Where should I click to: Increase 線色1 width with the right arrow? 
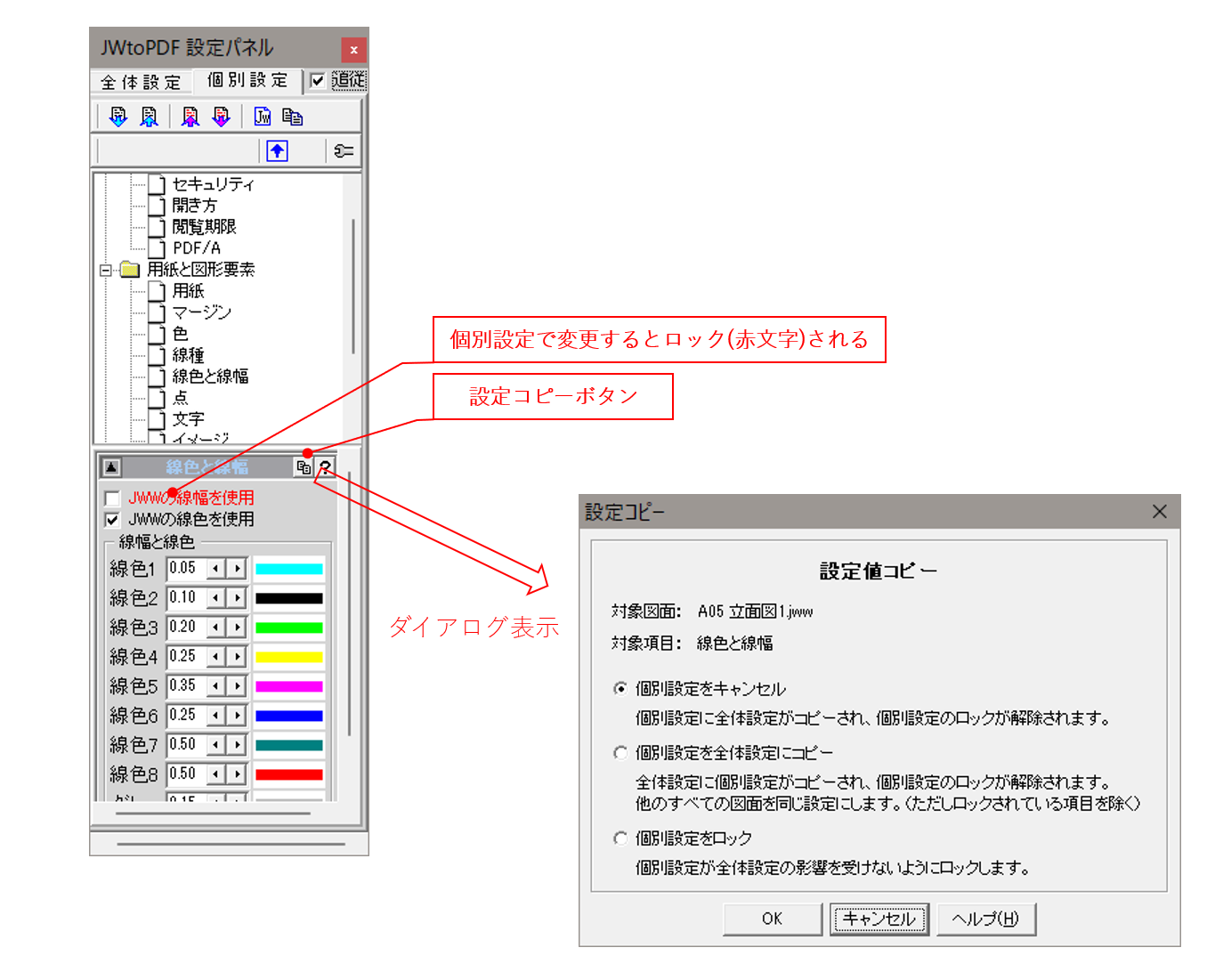point(238,568)
